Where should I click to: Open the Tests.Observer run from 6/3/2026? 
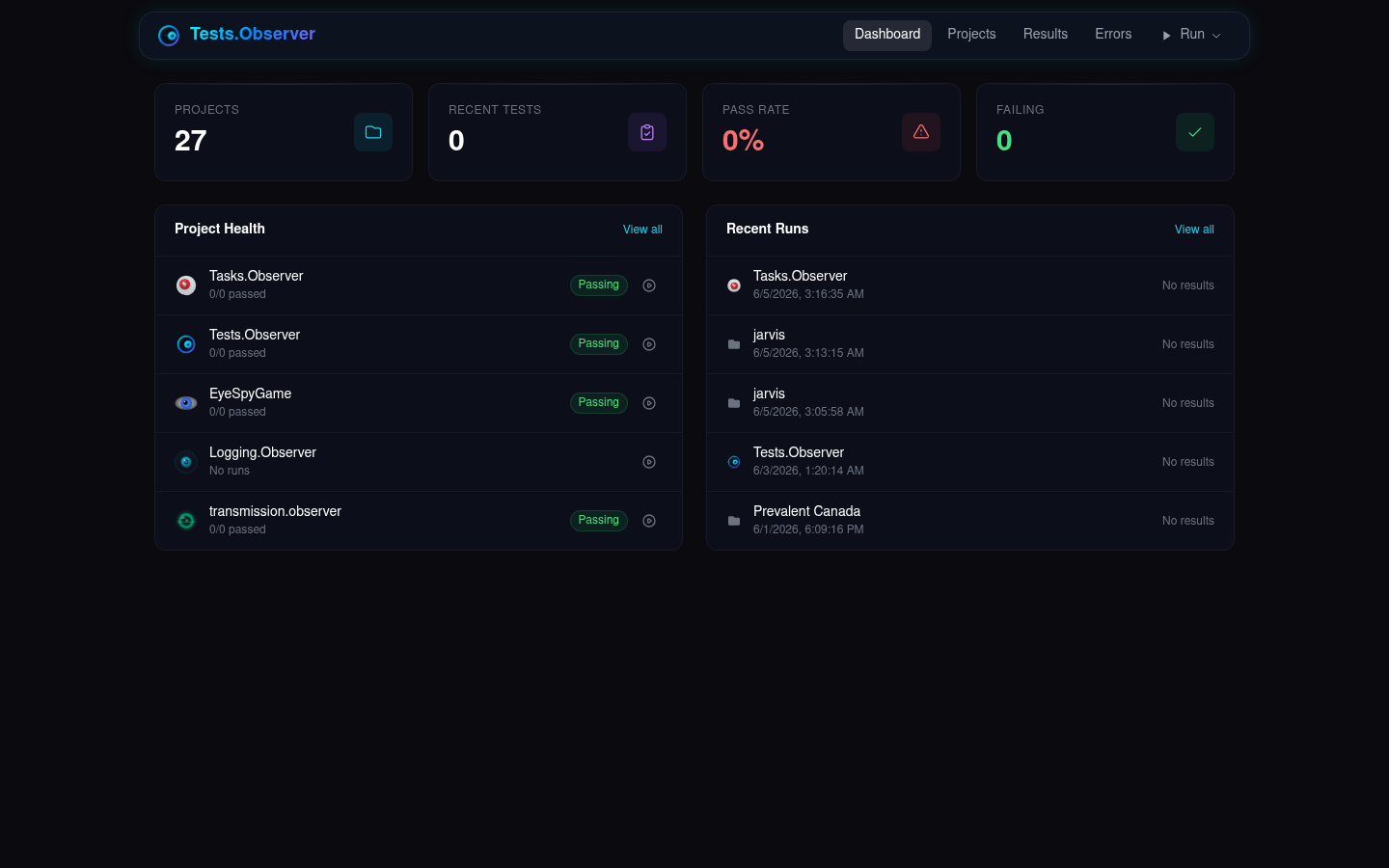point(970,462)
